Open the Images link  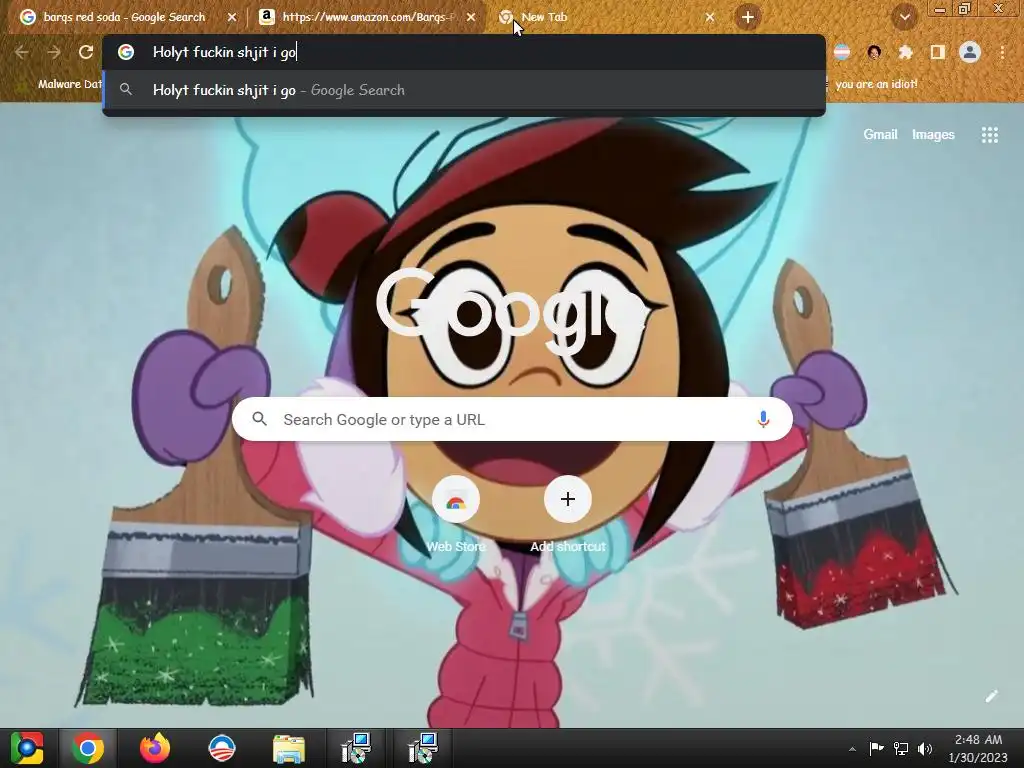933,135
